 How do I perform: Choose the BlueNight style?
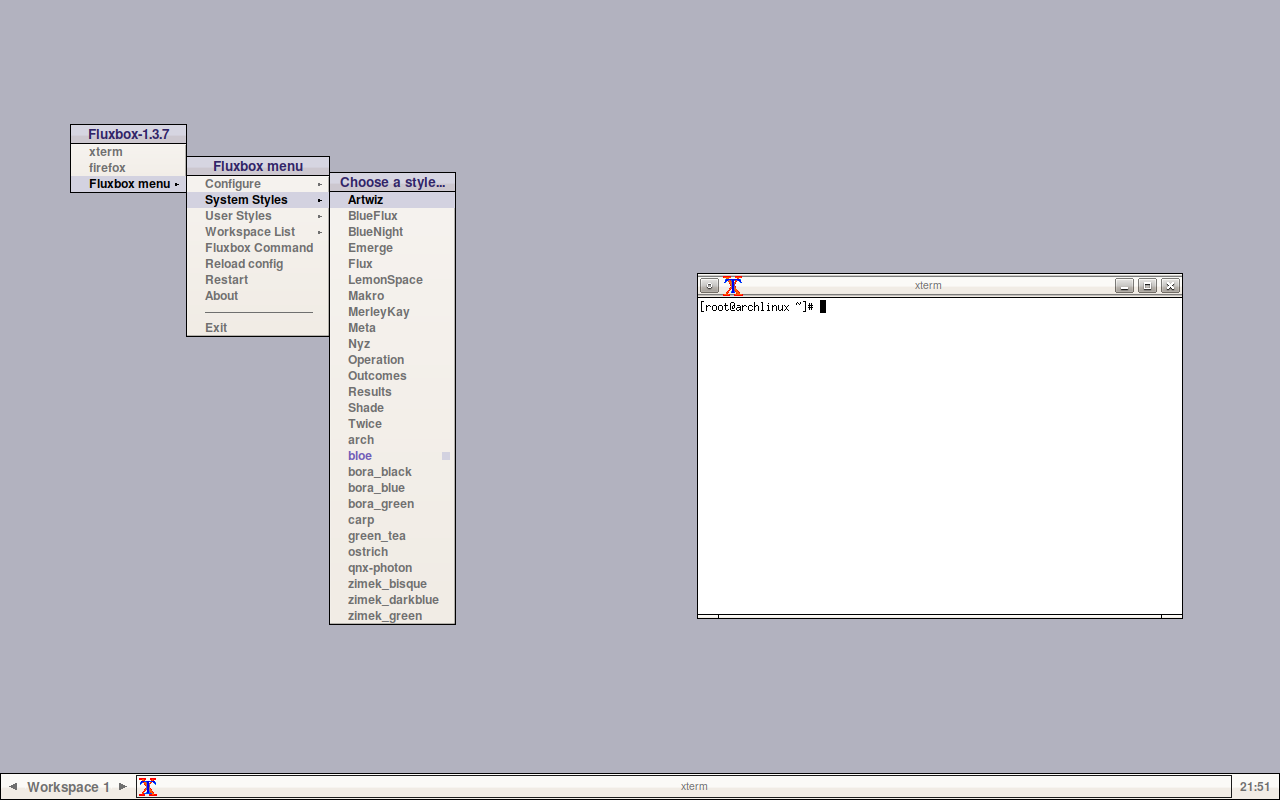(x=392, y=232)
